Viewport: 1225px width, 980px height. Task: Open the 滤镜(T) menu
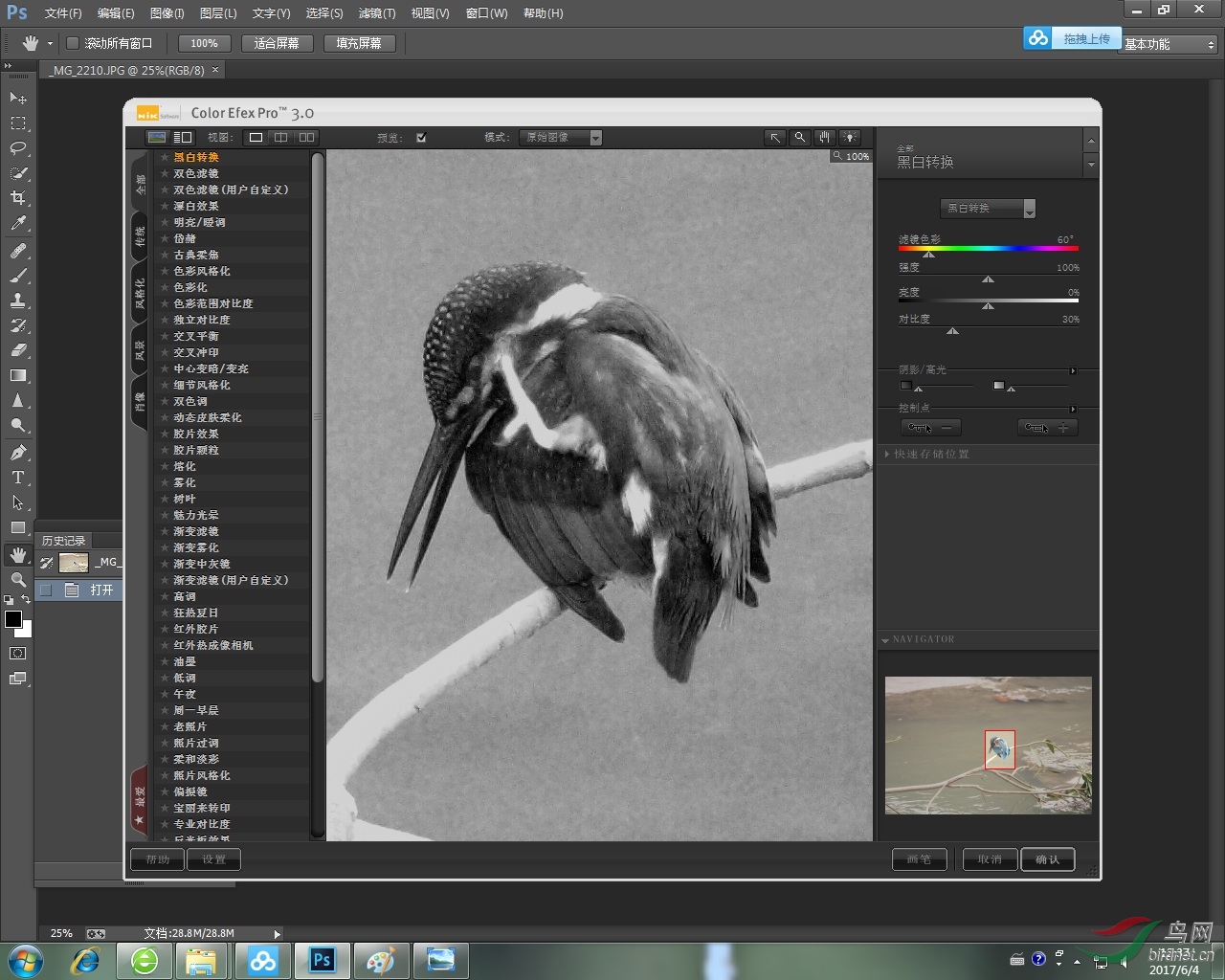(x=377, y=13)
